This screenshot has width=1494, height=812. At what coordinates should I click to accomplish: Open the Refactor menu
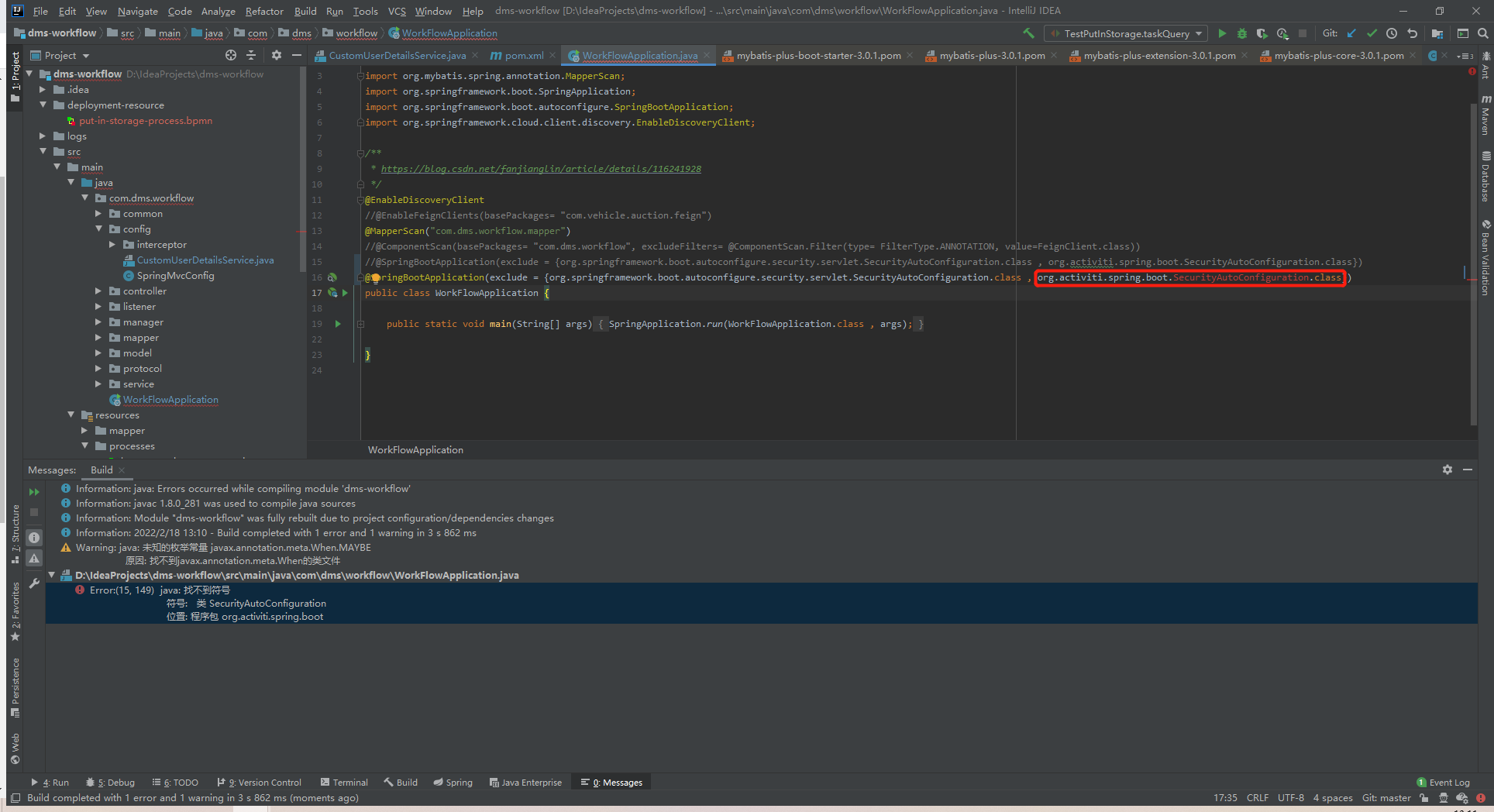tap(264, 11)
